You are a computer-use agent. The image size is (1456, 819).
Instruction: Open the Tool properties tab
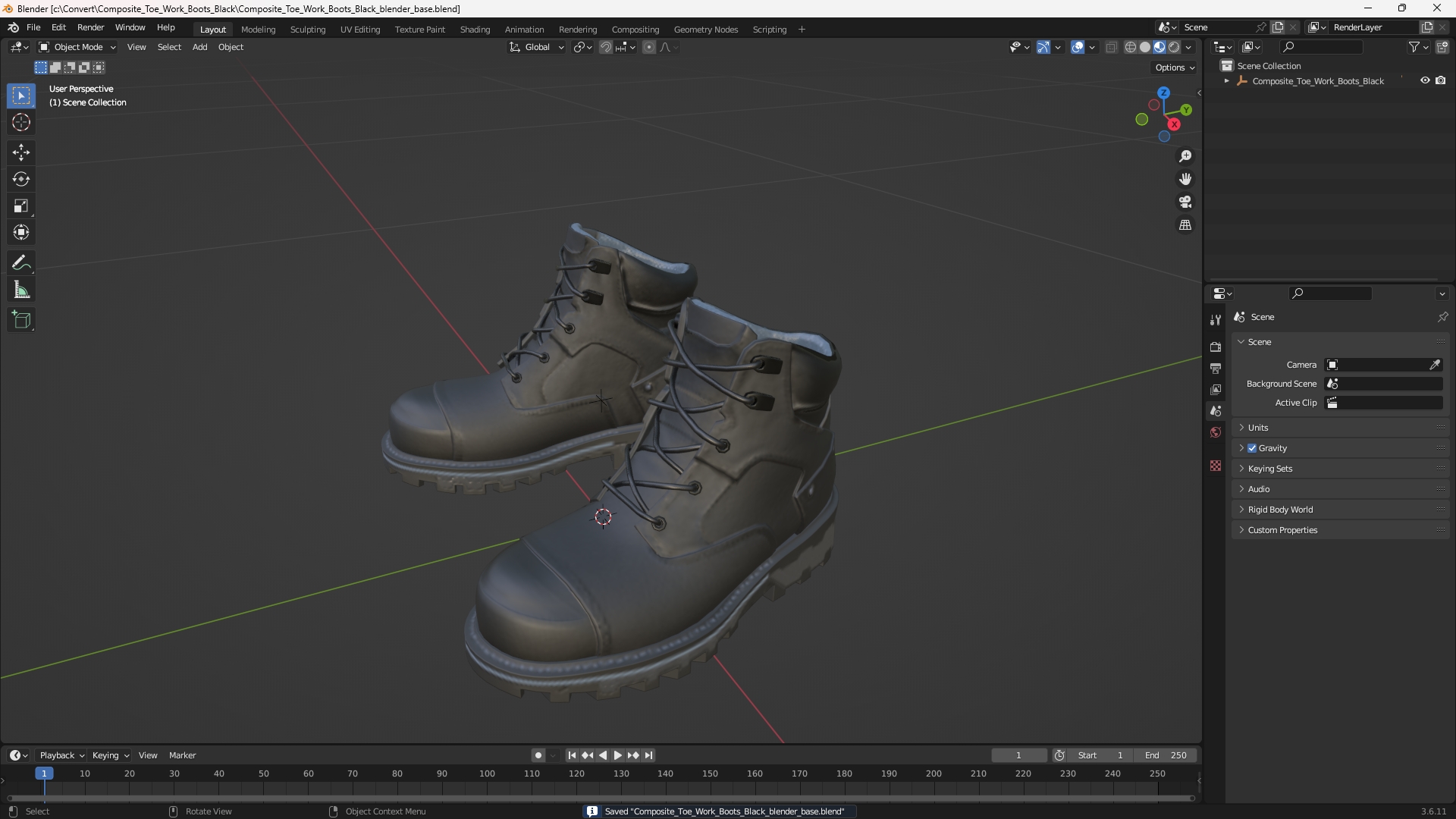tap(1216, 320)
